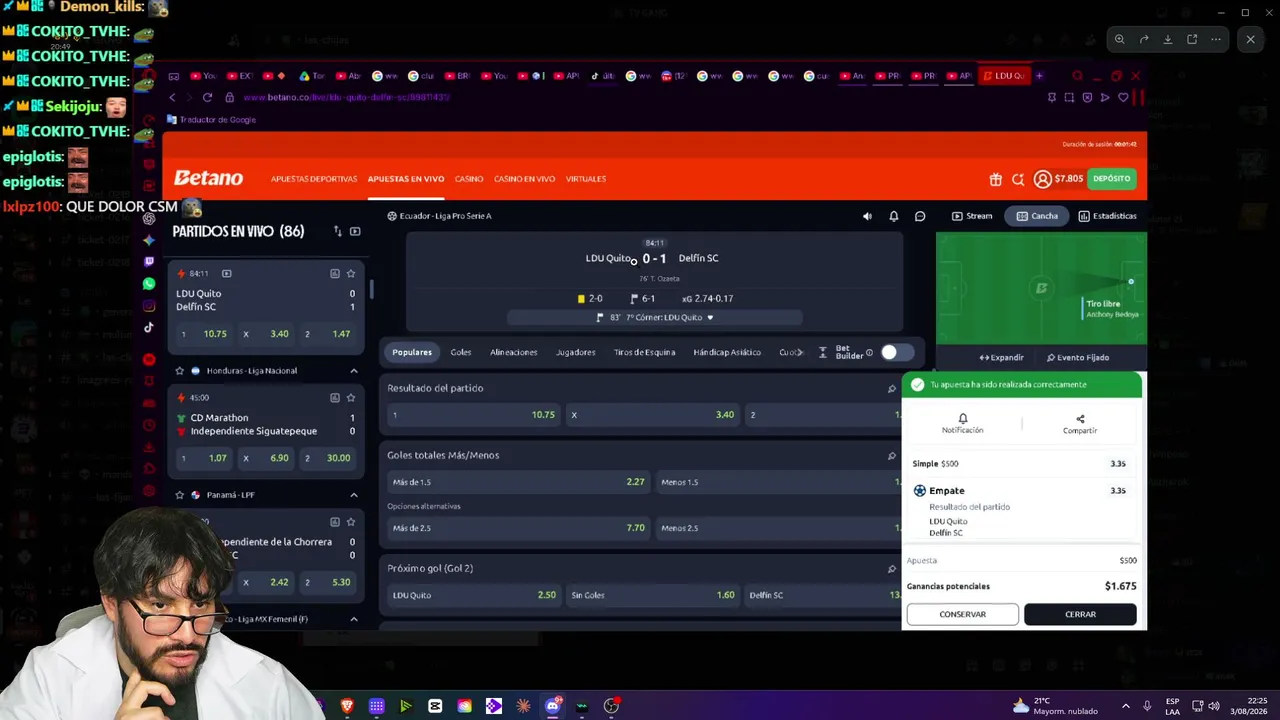1280x720 pixels.
Task: Open the Betano gift promotions icon
Action: coord(995,179)
